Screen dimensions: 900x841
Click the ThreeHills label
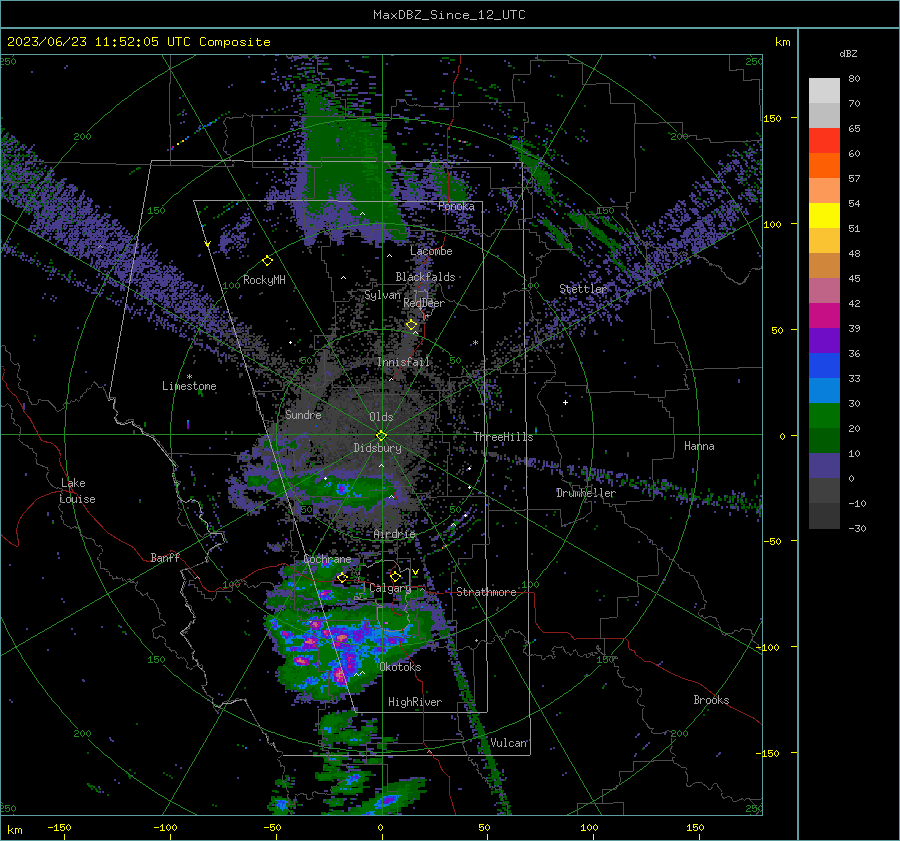coord(503,437)
